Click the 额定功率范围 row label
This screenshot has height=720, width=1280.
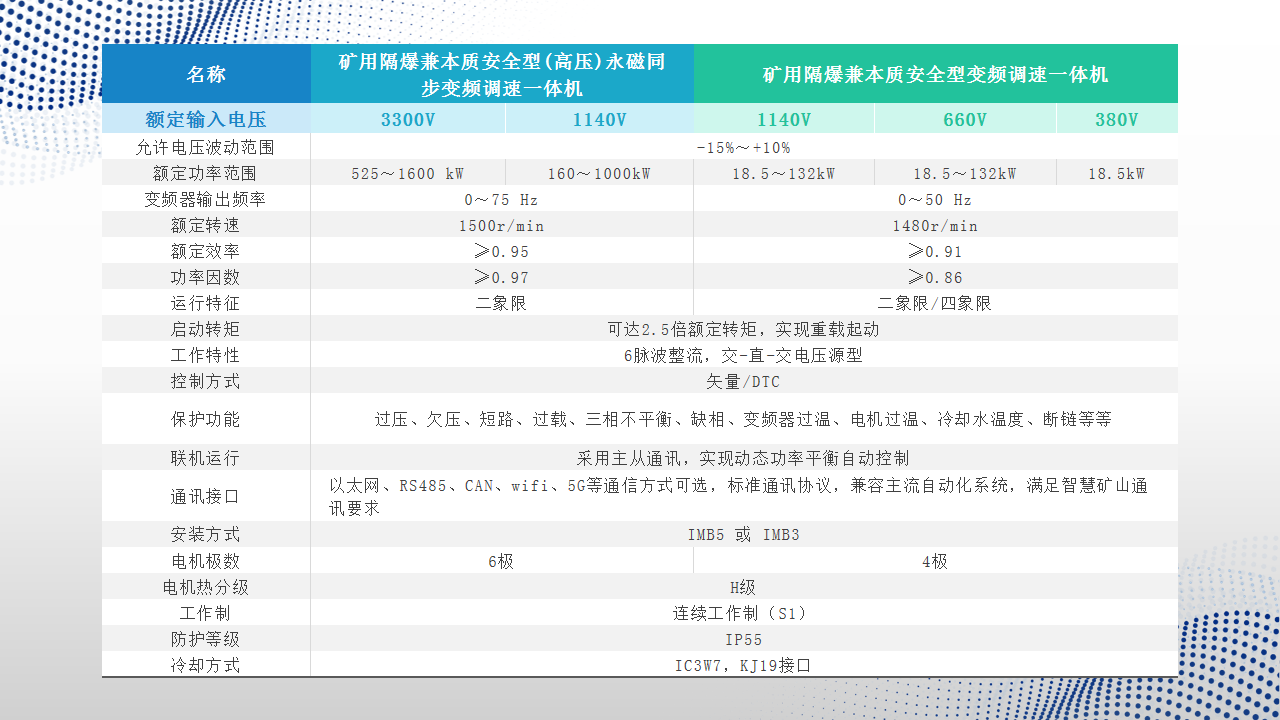(x=205, y=173)
